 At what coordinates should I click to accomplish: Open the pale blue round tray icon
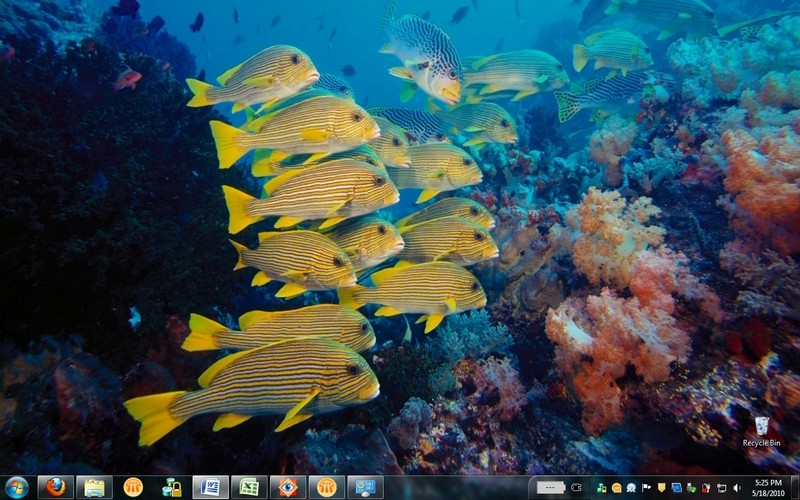pyautogui.click(x=631, y=488)
